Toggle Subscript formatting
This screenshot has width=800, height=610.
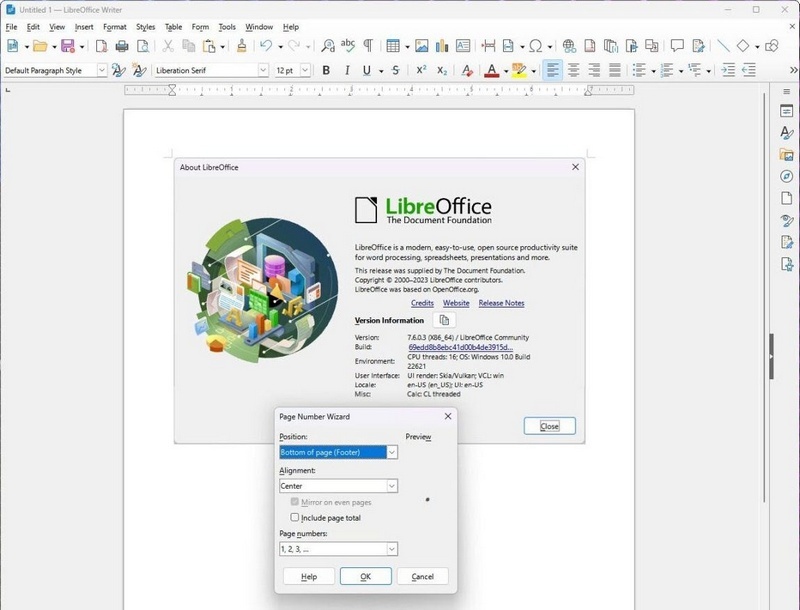[x=442, y=70]
